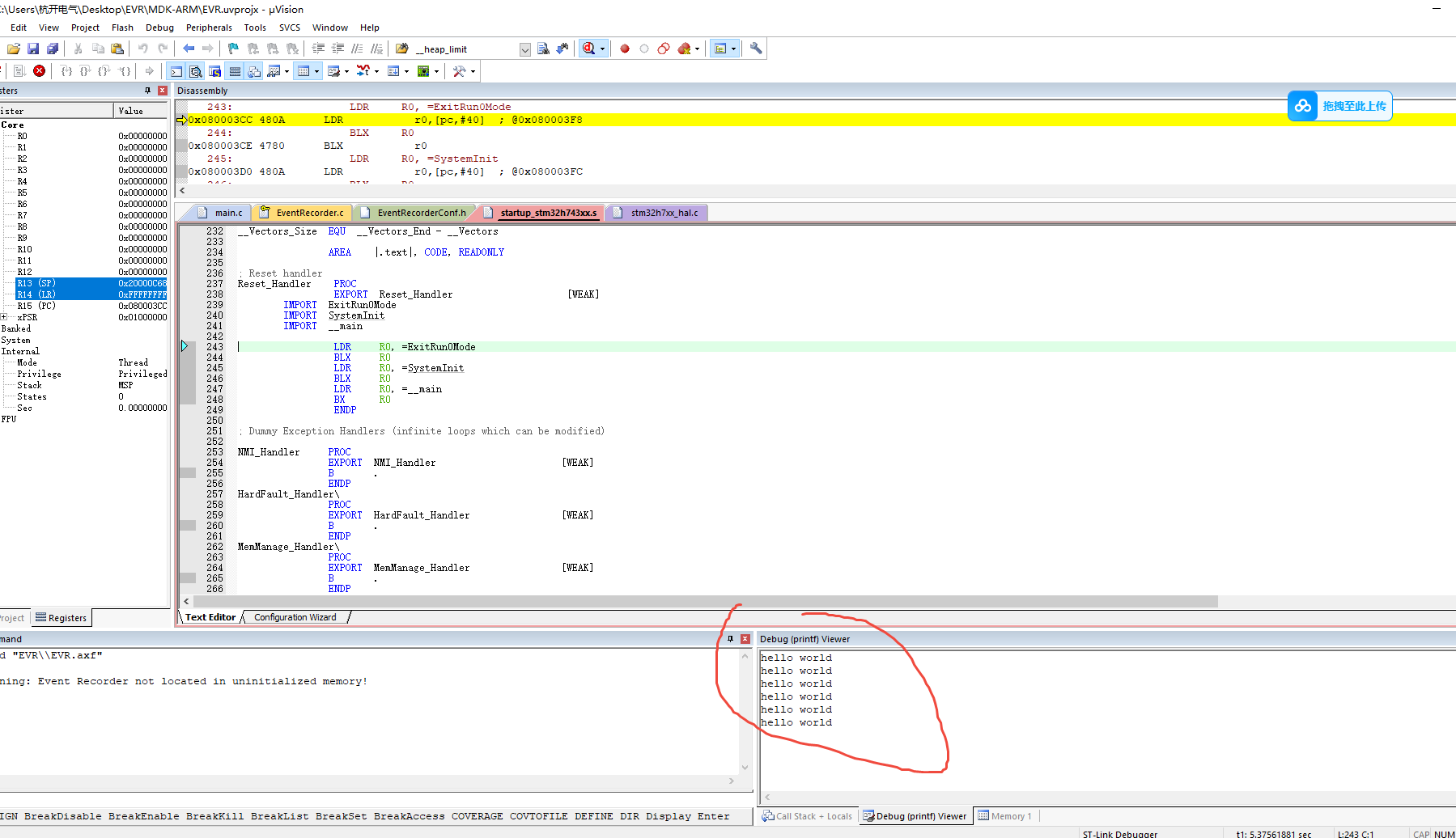The height and width of the screenshot is (838, 1456).
Task: Click the line 255 breakpoint margin marker
Action: pyautogui.click(x=187, y=473)
